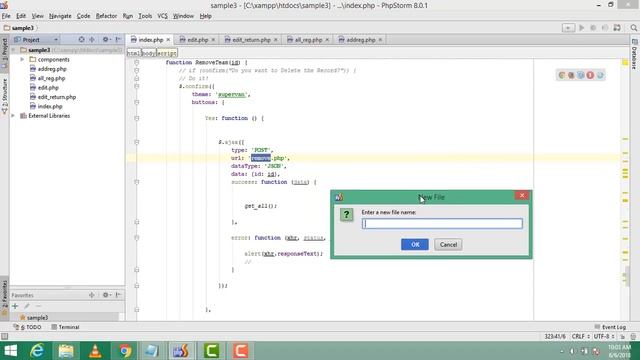The height and width of the screenshot is (360, 640).
Task: Open the Event Log
Action: pyautogui.click(x=610, y=327)
